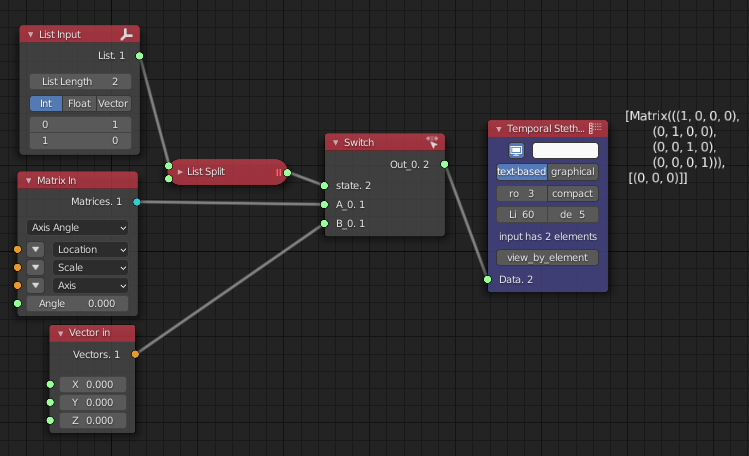Click the X input socket
Viewport: 749px width, 456px height.
tap(50, 384)
